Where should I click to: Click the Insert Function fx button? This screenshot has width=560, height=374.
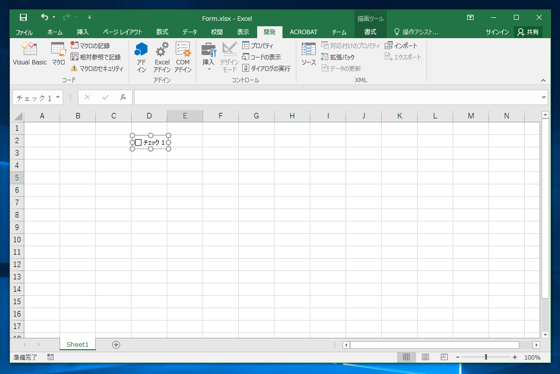[x=123, y=97]
